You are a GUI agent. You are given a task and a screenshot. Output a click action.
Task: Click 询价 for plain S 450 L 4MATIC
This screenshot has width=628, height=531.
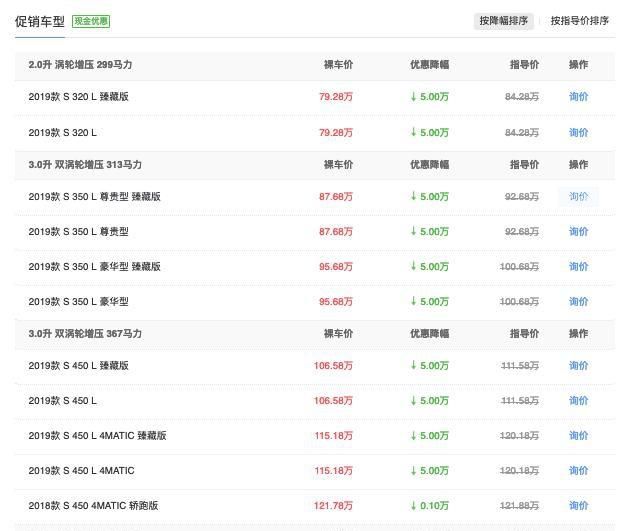pos(578,471)
